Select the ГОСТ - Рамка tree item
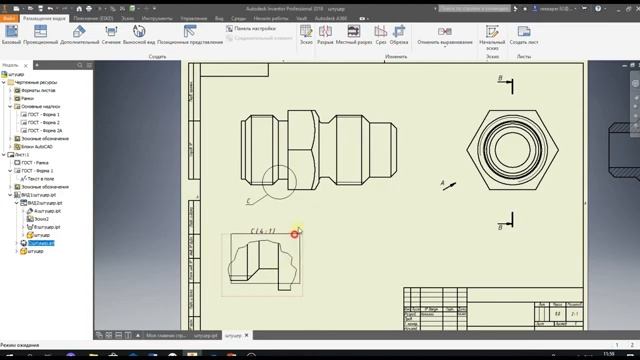640x360 pixels. pyautogui.click(x=31, y=162)
